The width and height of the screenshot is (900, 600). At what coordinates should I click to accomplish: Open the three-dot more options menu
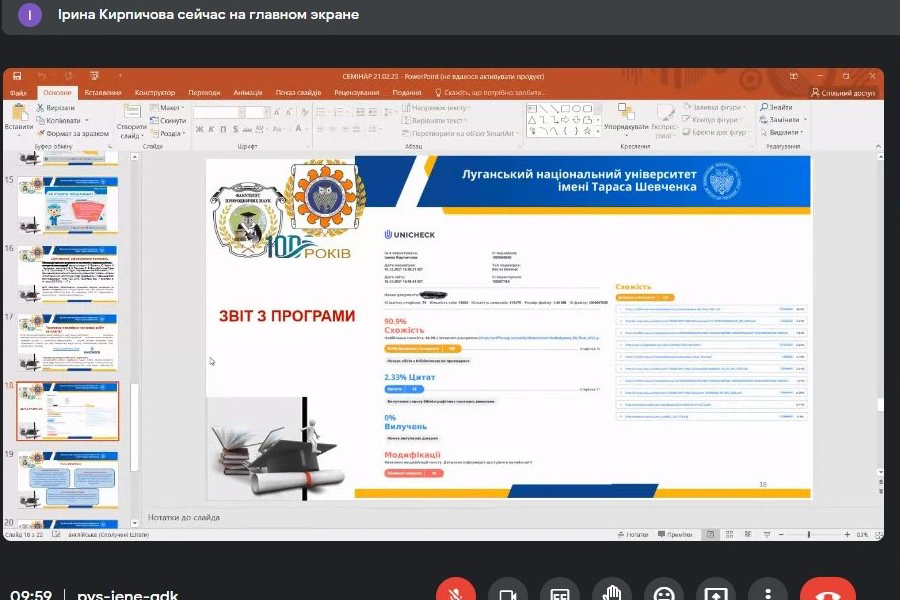(x=768, y=591)
